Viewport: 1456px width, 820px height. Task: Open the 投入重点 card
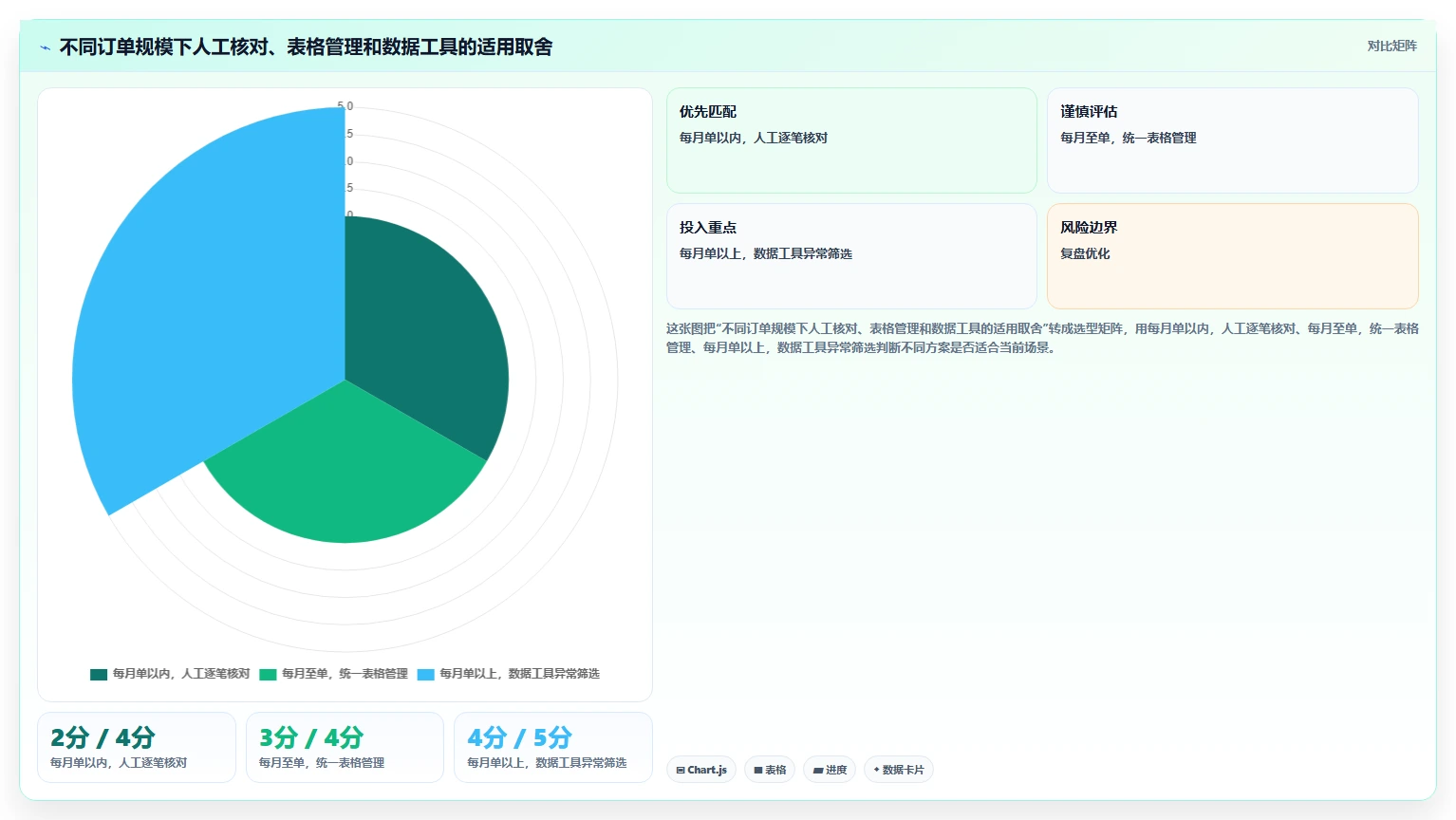(851, 256)
